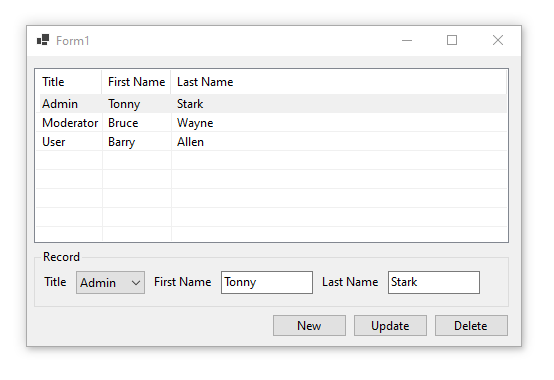Sort by the First Name column header
The width and height of the screenshot is (554, 380).
pyautogui.click(x=136, y=82)
